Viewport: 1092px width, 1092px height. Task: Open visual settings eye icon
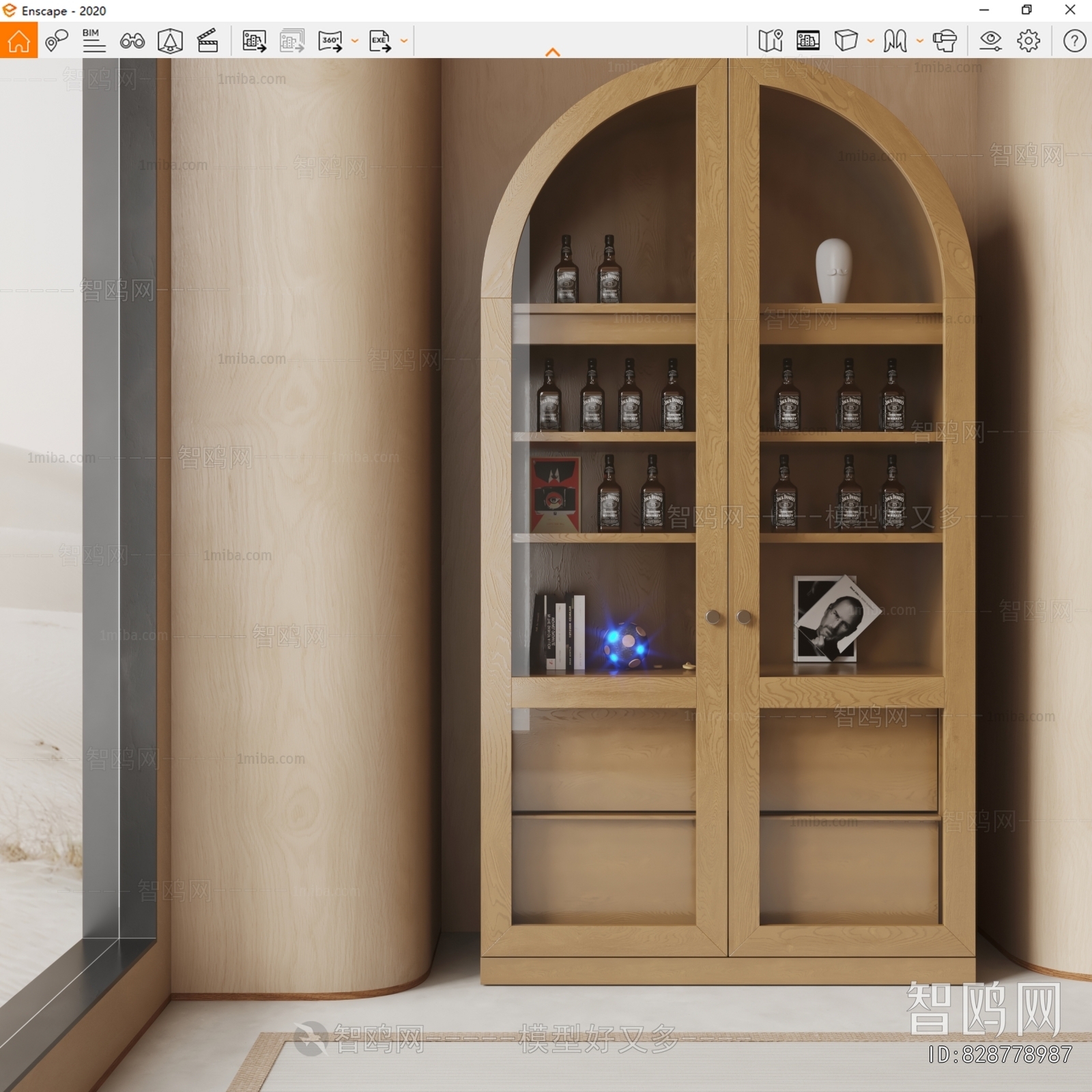[x=990, y=41]
